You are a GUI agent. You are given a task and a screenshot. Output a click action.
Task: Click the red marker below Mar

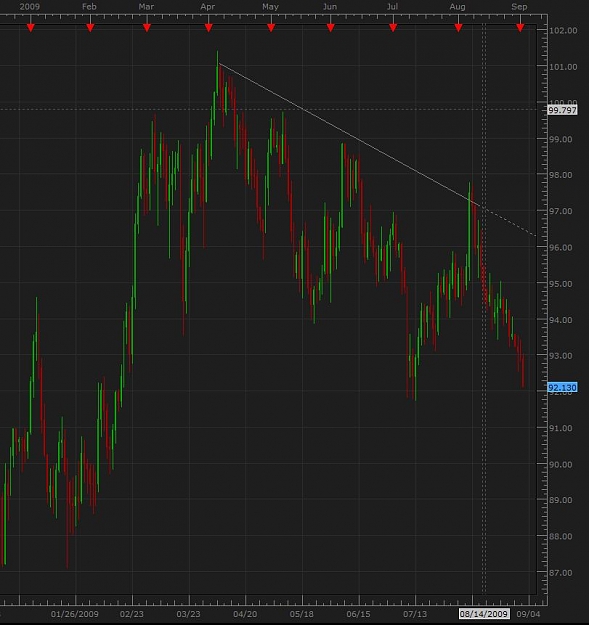[147, 28]
